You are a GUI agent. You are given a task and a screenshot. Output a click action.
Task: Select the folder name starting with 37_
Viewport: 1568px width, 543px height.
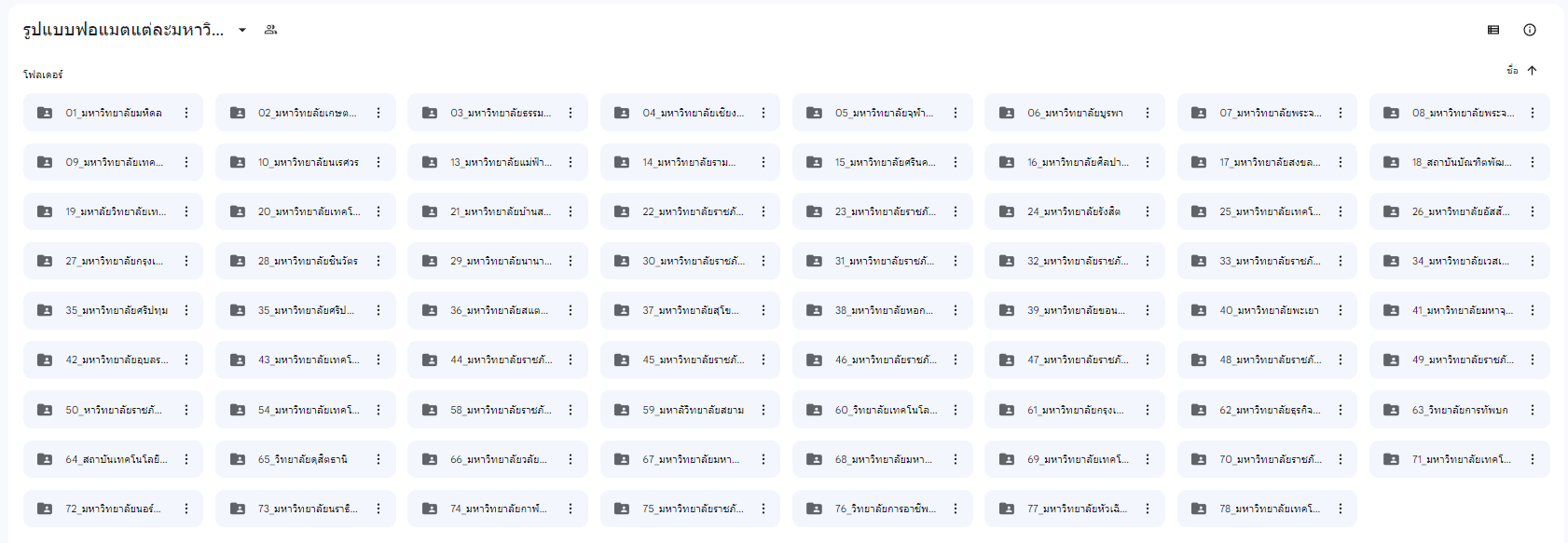coord(691,310)
